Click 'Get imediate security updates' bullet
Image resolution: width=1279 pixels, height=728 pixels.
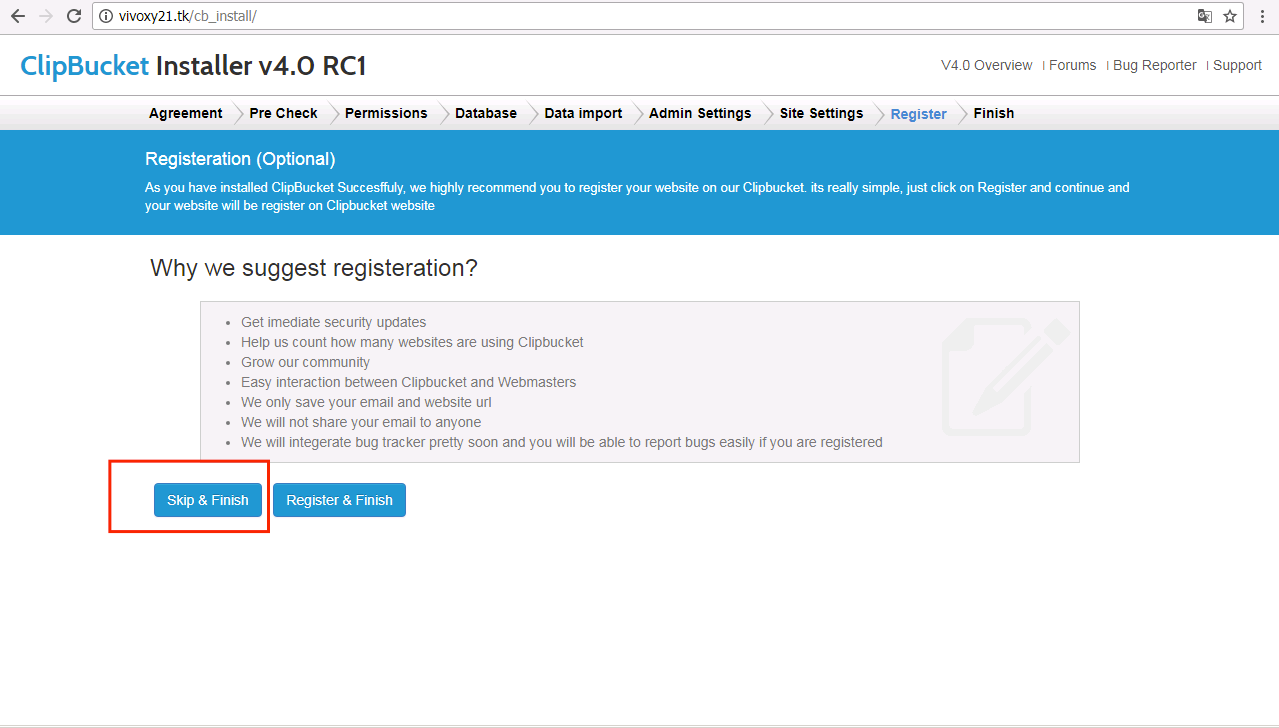click(x=333, y=322)
